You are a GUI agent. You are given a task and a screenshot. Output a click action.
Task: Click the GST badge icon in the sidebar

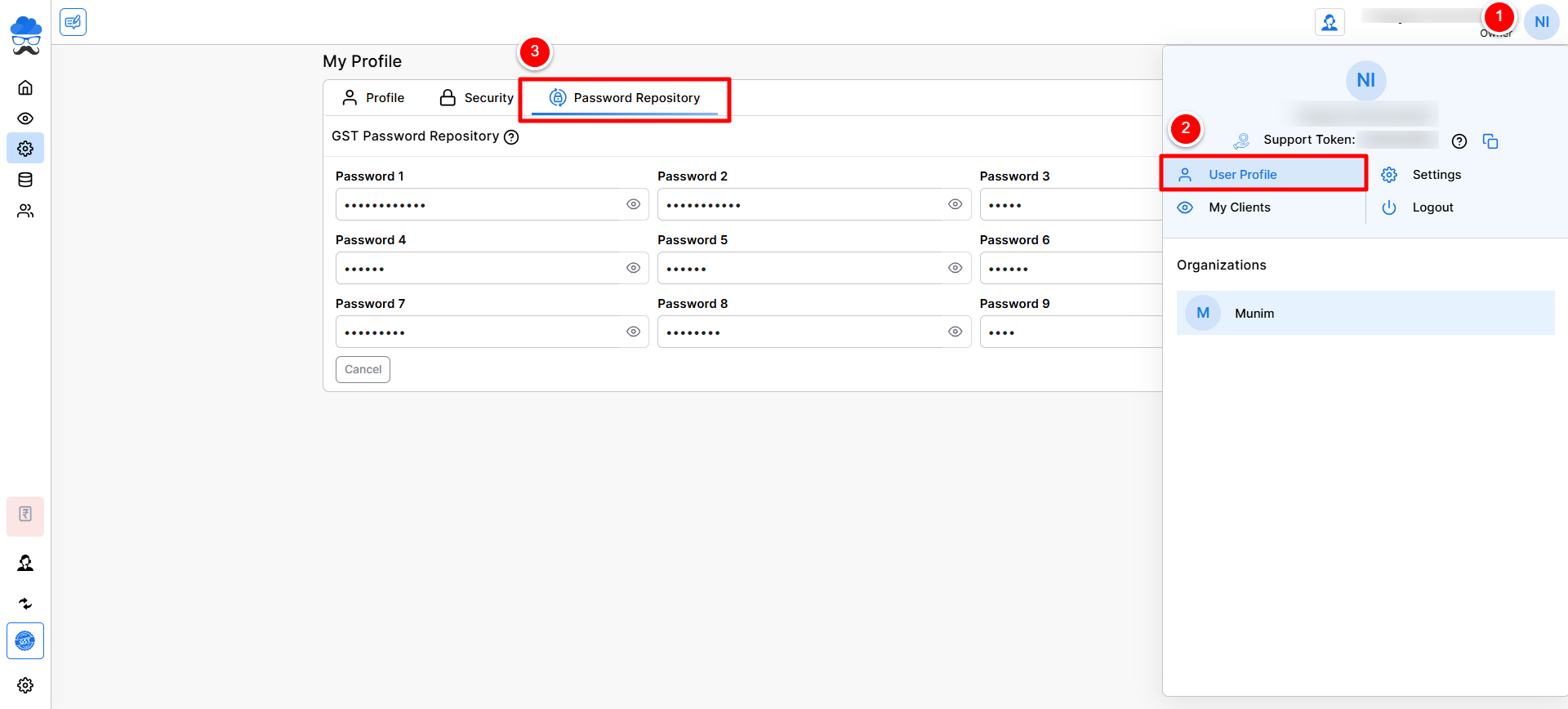[x=25, y=641]
